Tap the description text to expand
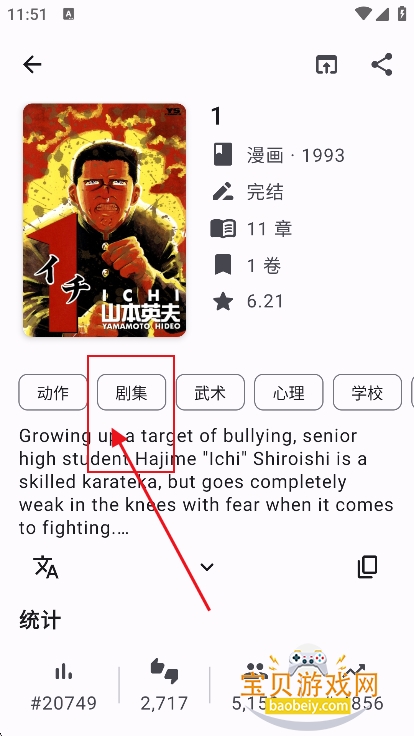Viewport: 414px width, 736px height. pos(206,482)
